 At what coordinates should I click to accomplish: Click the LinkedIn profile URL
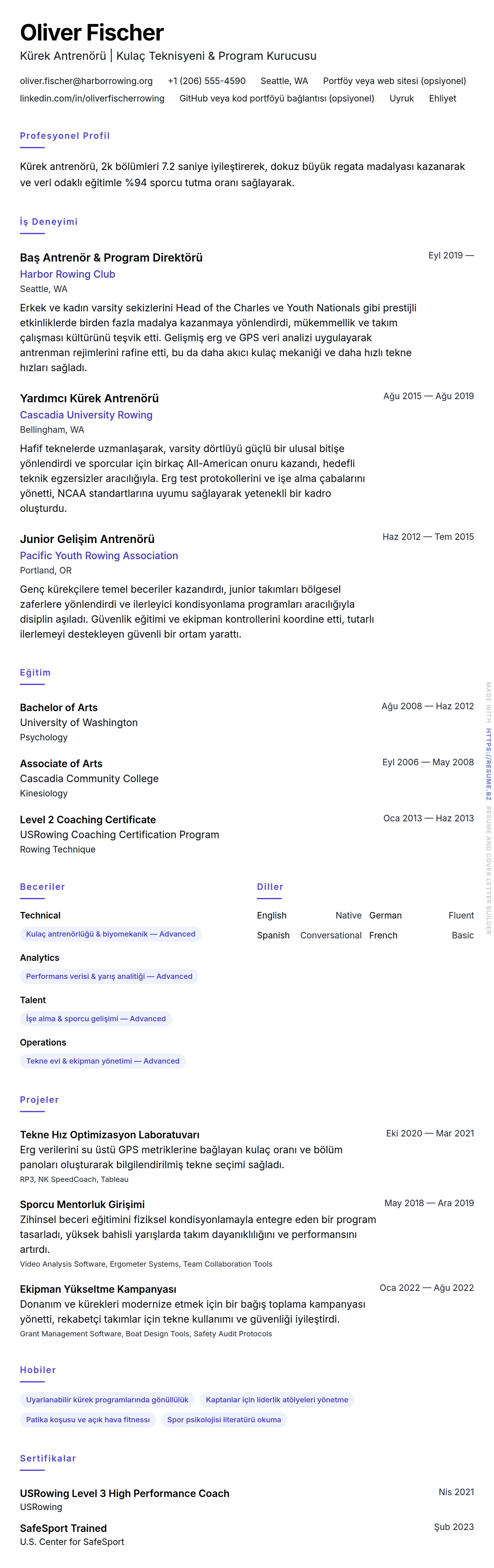pos(92,99)
